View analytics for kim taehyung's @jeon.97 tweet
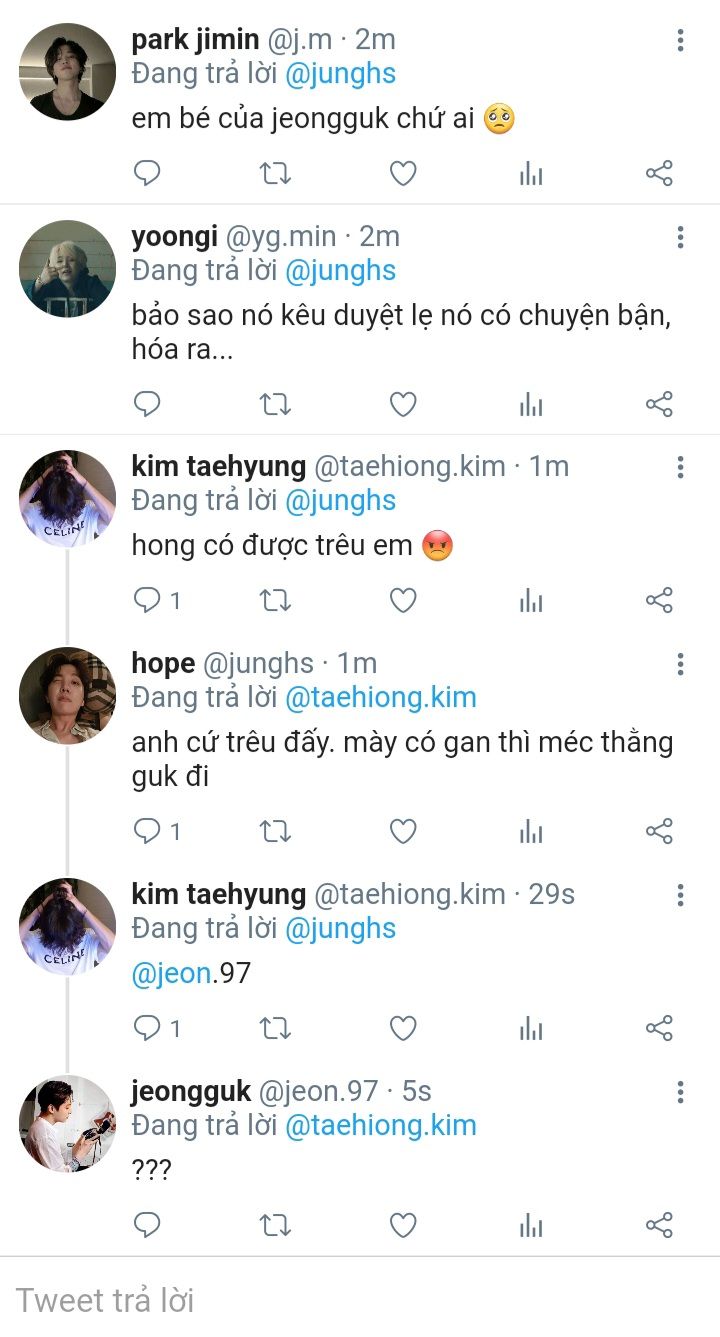Image resolution: width=720 pixels, height=1337 pixels. click(531, 1028)
